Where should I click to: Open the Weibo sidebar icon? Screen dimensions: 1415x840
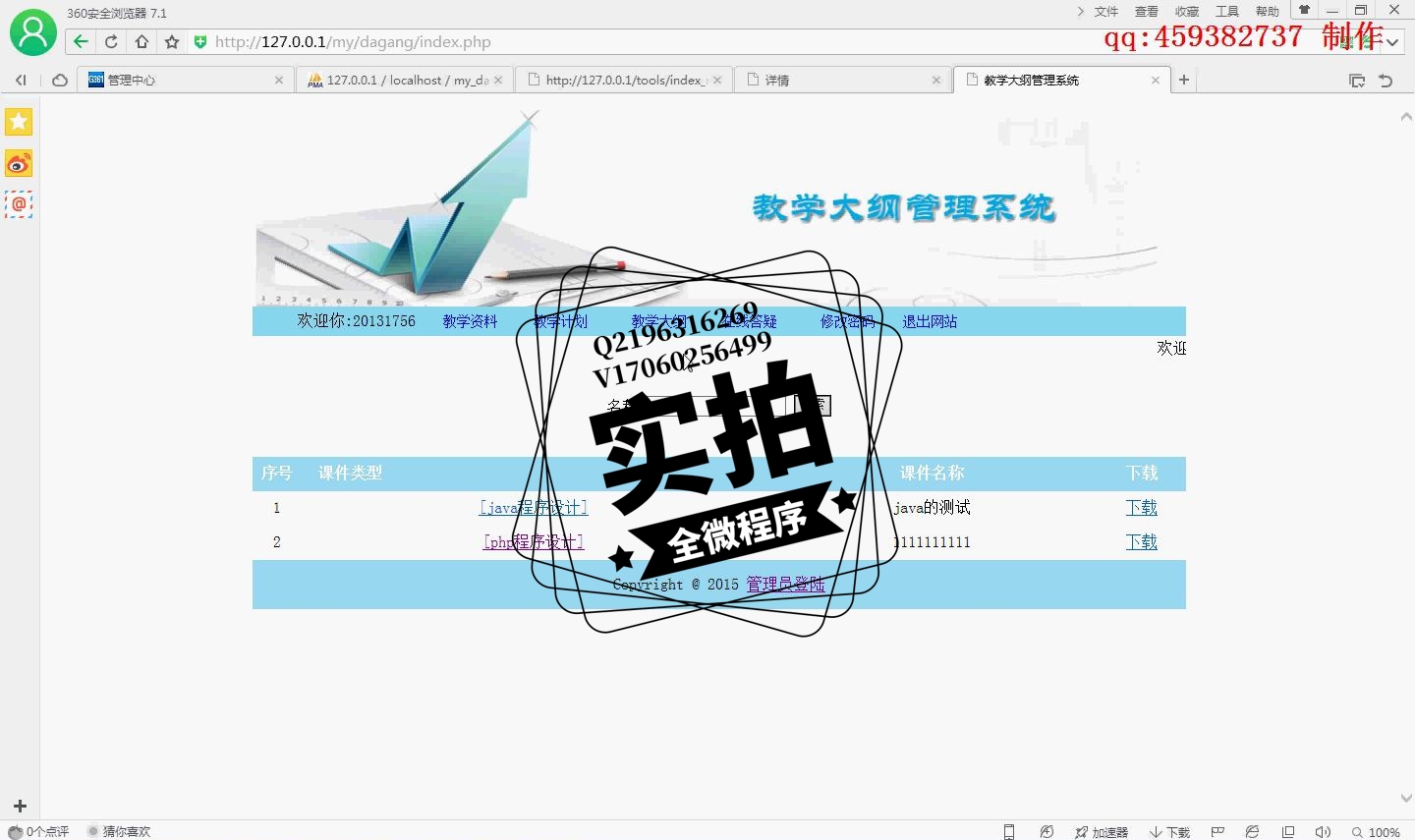[x=19, y=163]
